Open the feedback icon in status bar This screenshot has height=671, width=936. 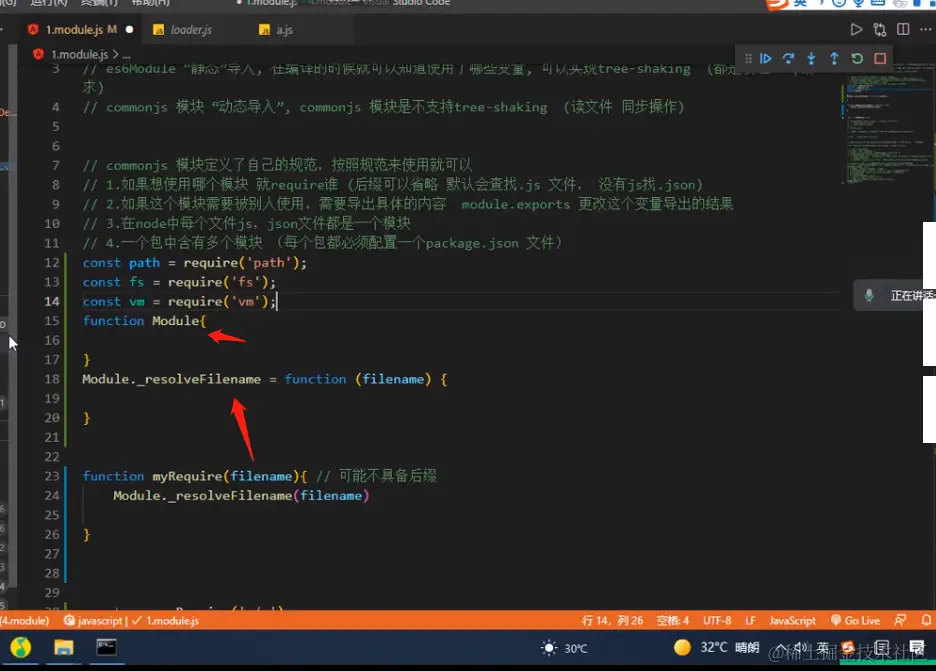click(900, 620)
